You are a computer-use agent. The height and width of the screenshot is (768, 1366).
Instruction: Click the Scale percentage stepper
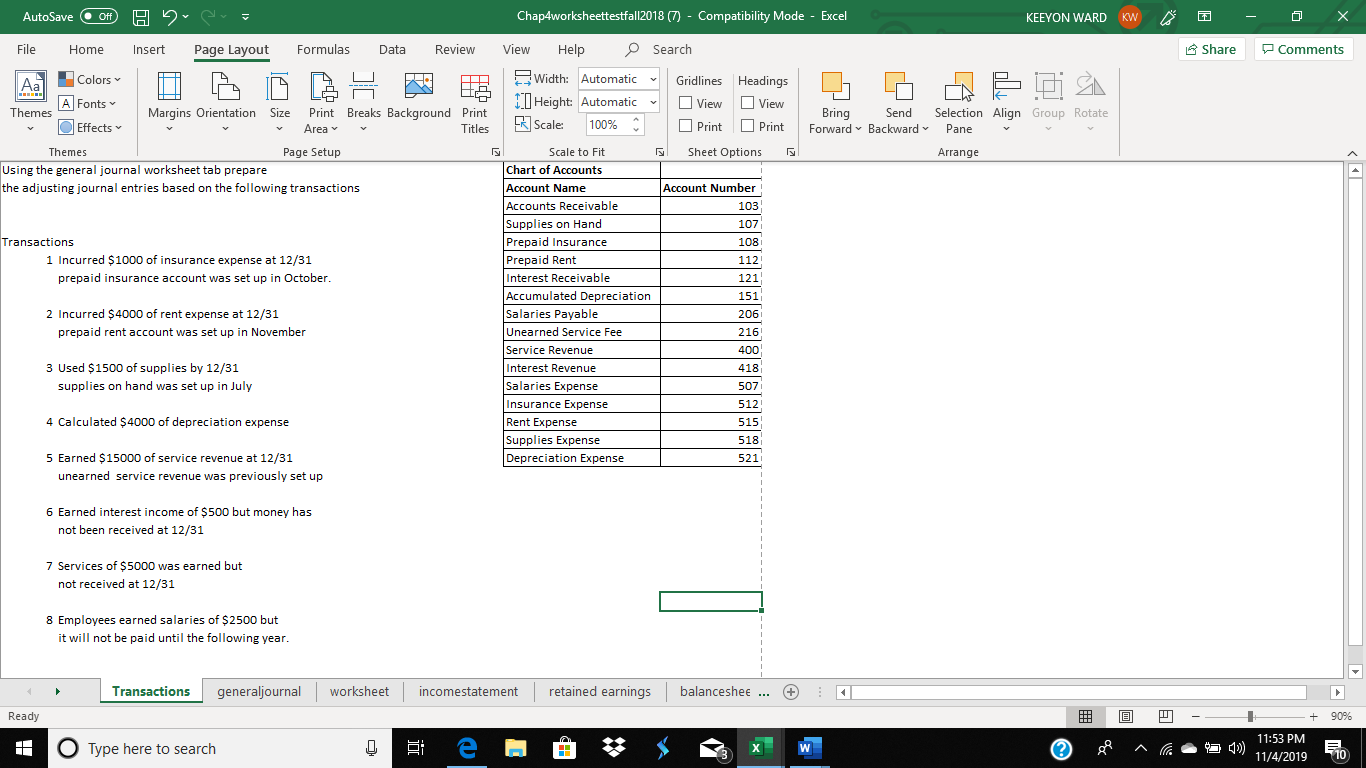click(x=634, y=125)
